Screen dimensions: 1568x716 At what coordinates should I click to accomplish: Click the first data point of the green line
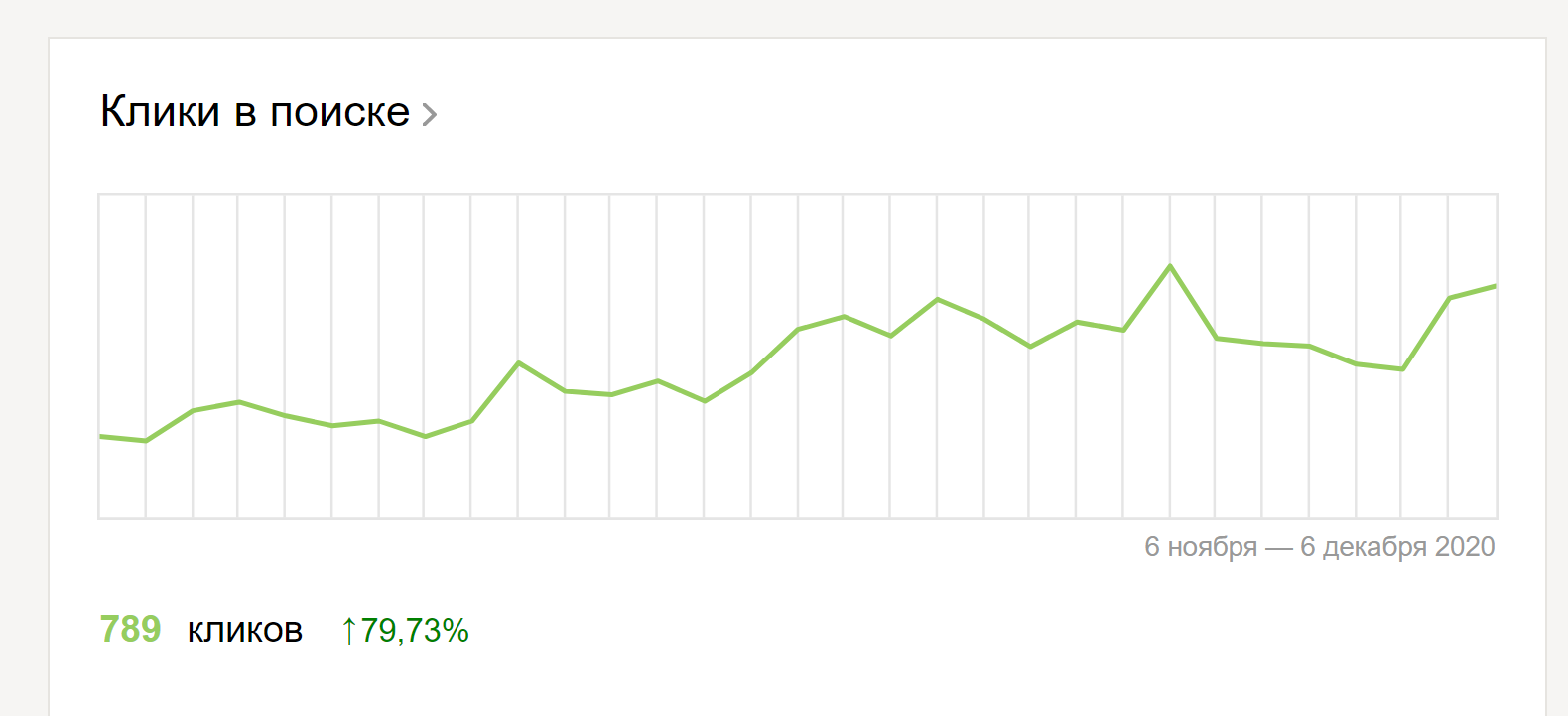click(x=101, y=436)
